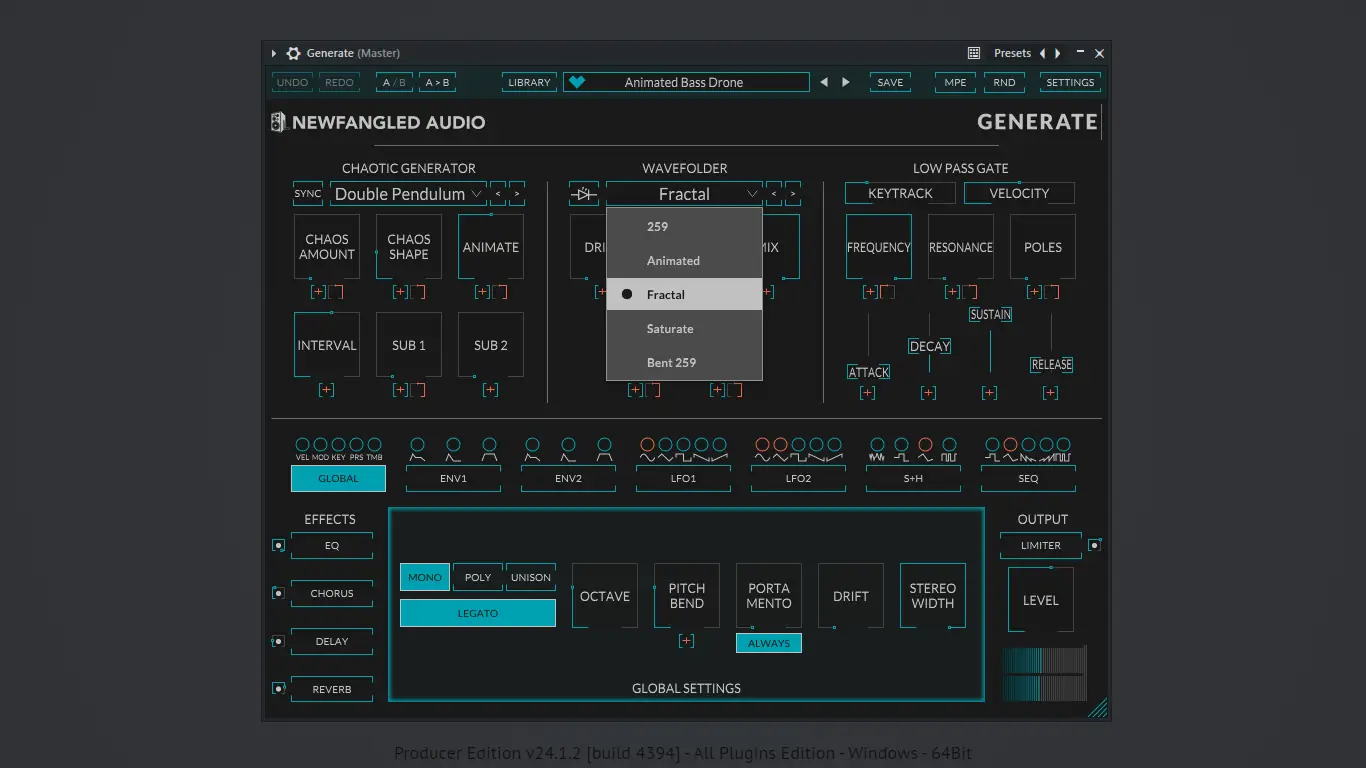Image resolution: width=1366 pixels, height=768 pixels.
Task: Enable the Limiter power toggle
Action: pos(1095,545)
